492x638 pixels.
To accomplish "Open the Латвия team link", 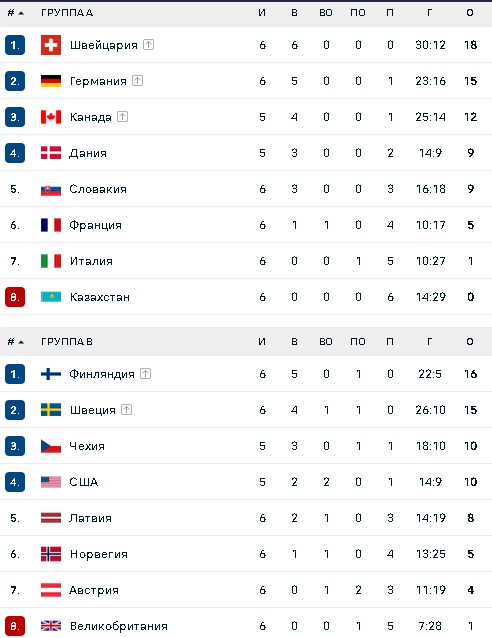I will tap(90, 518).
